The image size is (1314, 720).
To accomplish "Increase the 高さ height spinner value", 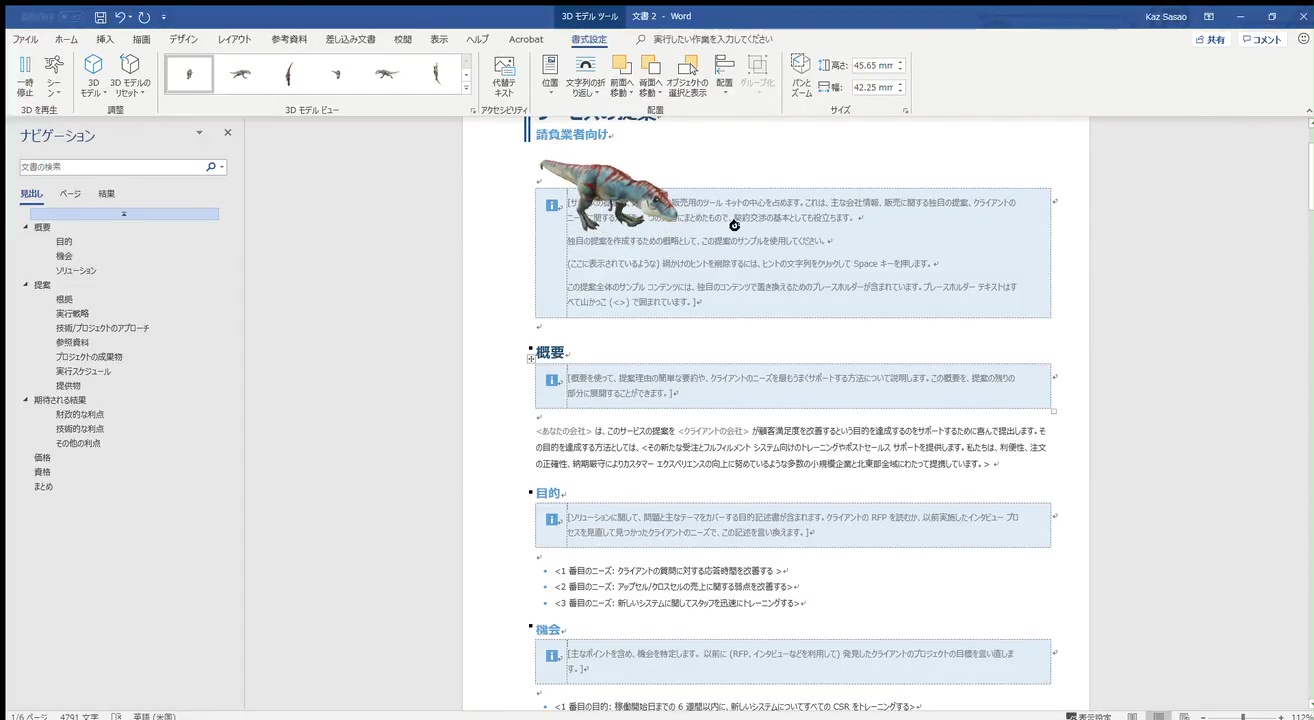I will [900, 61].
